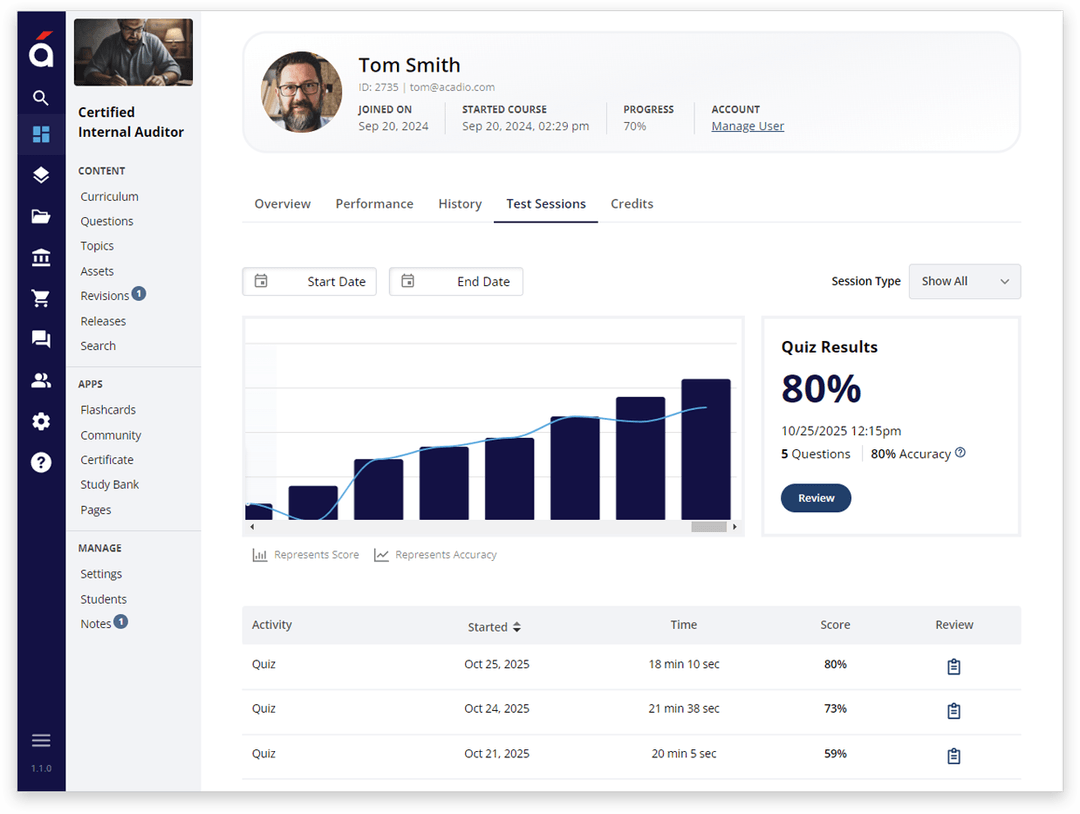Click the search magnifier icon in sidebar
The height and width of the screenshot is (814, 1080).
[x=41, y=98]
